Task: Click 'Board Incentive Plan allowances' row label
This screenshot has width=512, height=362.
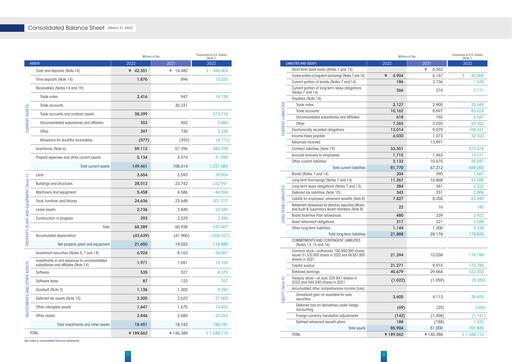Action: [x=316, y=215]
